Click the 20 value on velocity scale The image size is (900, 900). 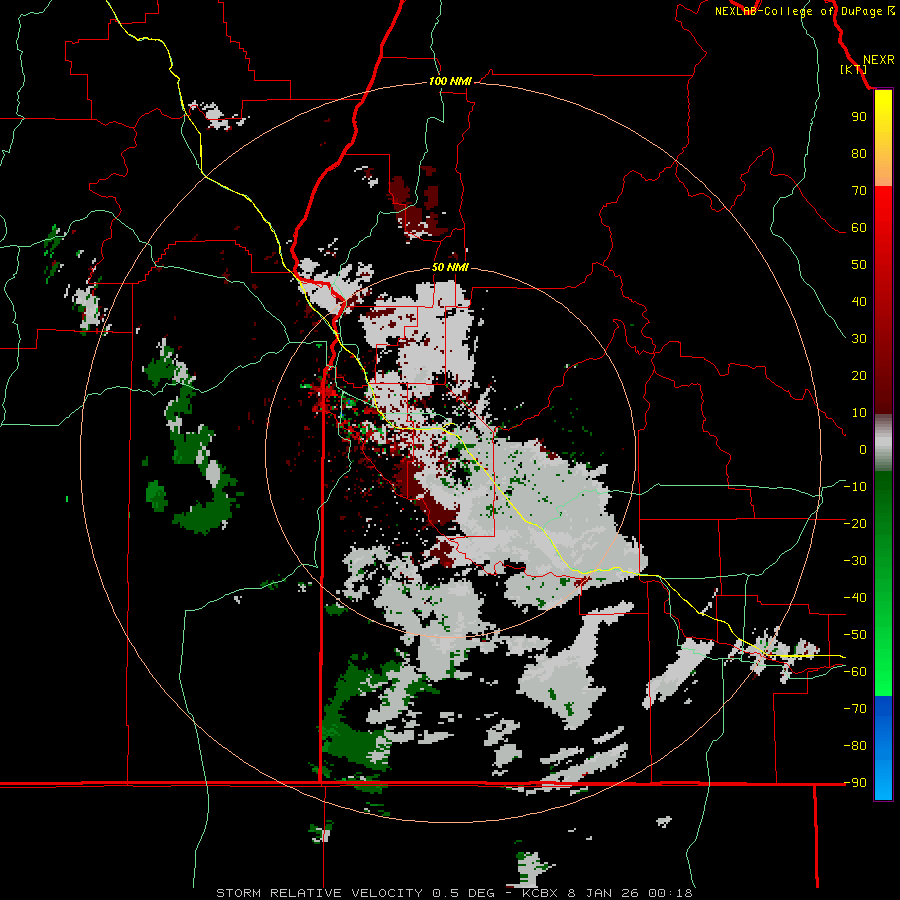(859, 376)
